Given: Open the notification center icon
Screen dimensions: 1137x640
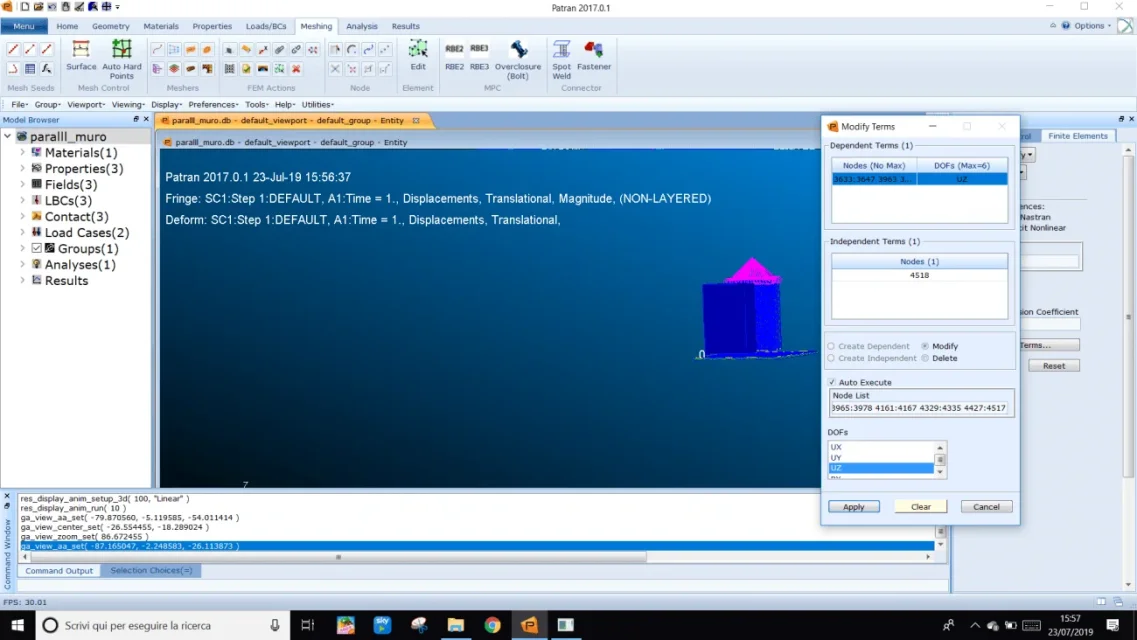Looking at the screenshot, I should click(x=1113, y=625).
